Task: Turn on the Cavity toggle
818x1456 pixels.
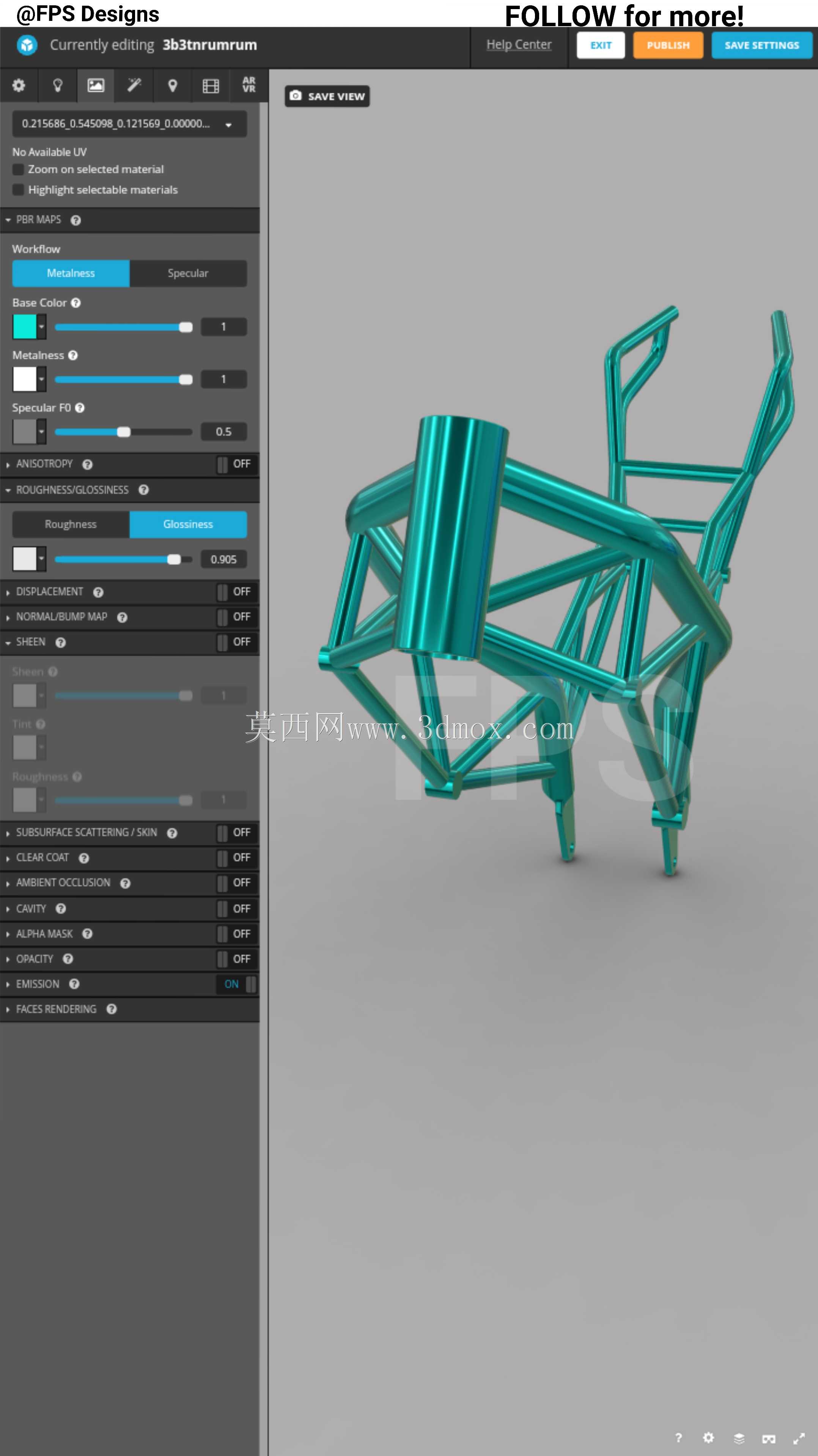Action: point(237,909)
